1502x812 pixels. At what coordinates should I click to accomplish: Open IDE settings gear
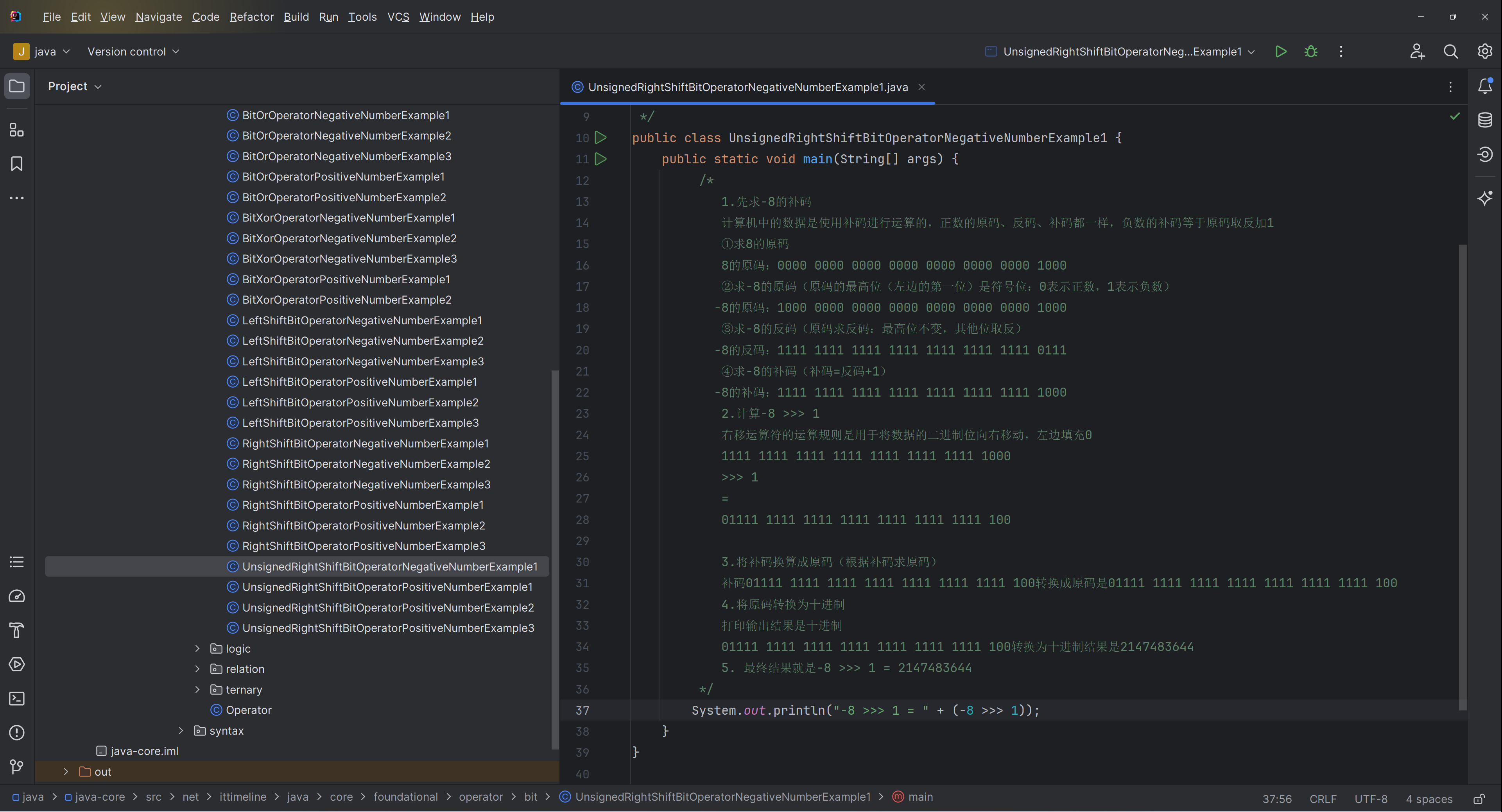click(x=1484, y=51)
